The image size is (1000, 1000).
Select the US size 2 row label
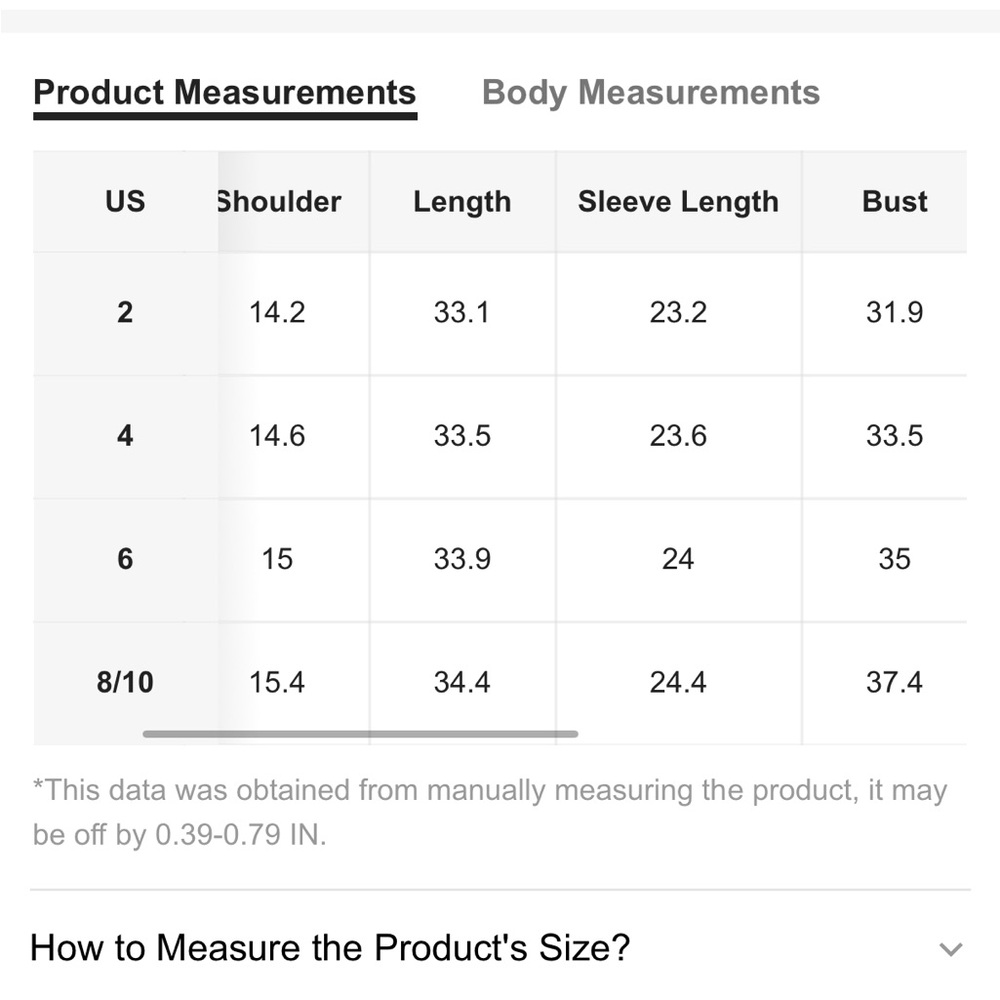point(125,313)
